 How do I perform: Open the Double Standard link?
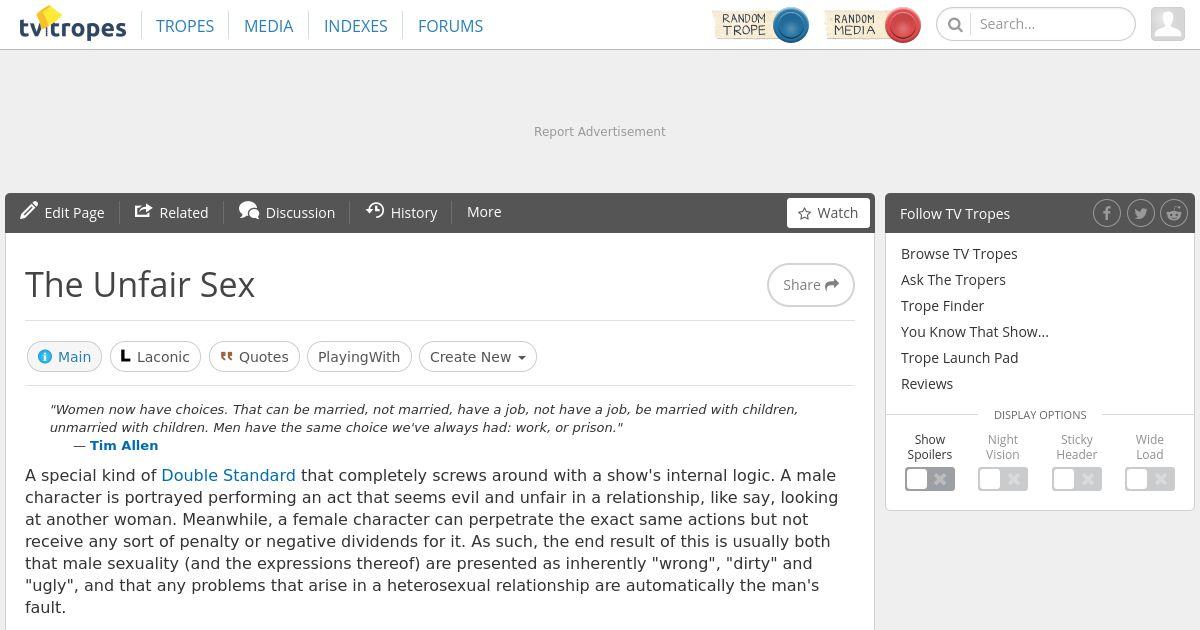click(x=228, y=475)
